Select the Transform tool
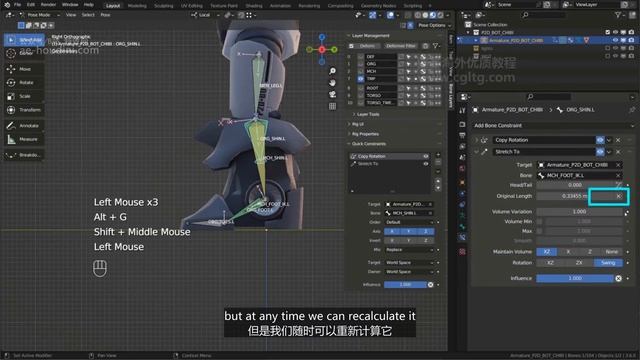The image size is (640, 360). (24, 110)
